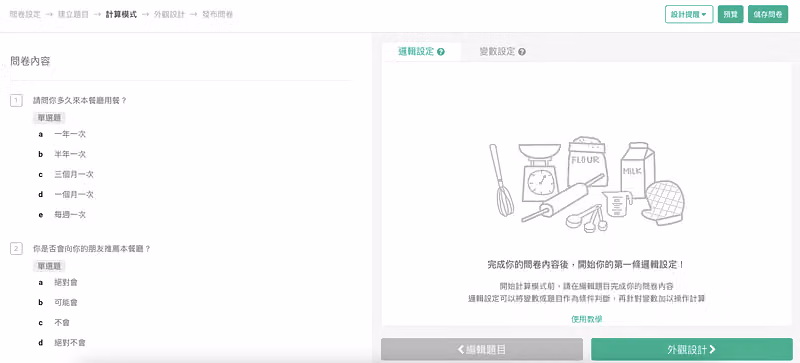
Task: Click the 儲存問卷 button
Action: [x=768, y=14]
